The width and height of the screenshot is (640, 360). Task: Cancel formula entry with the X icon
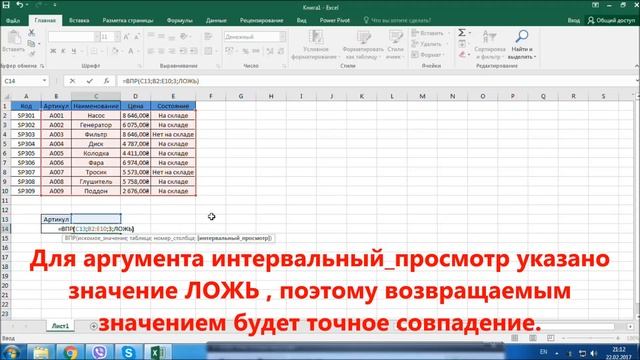click(72, 81)
